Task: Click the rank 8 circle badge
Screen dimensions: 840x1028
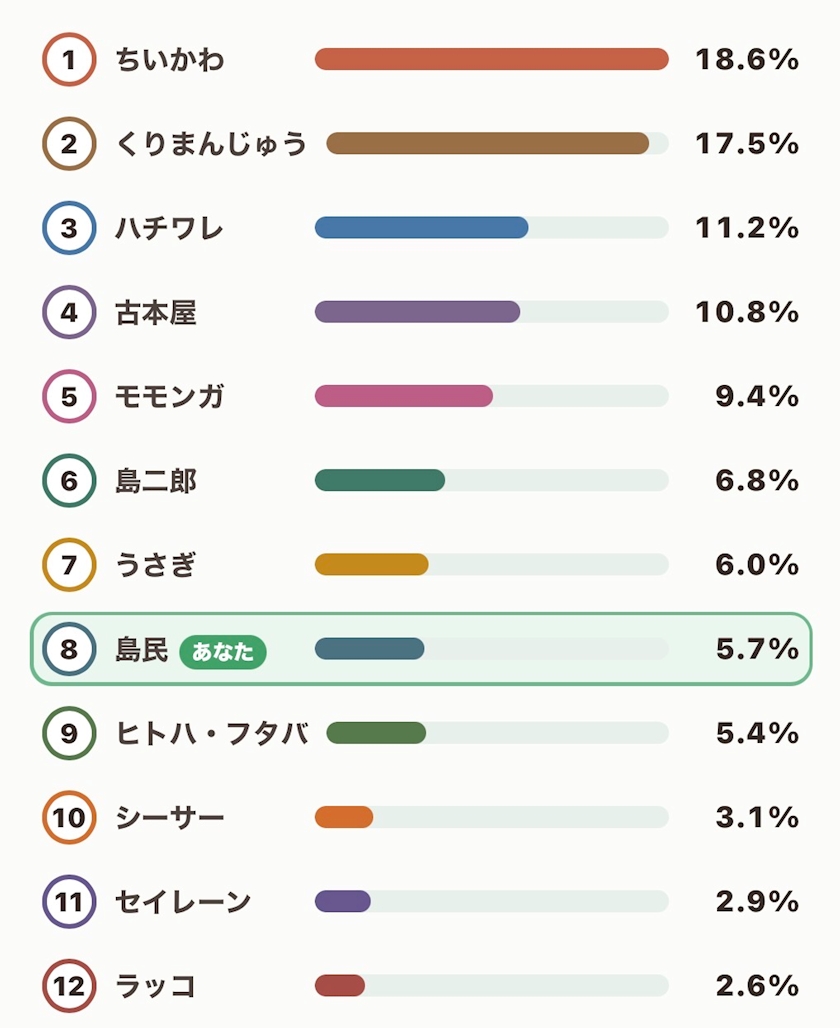Action: (70, 649)
